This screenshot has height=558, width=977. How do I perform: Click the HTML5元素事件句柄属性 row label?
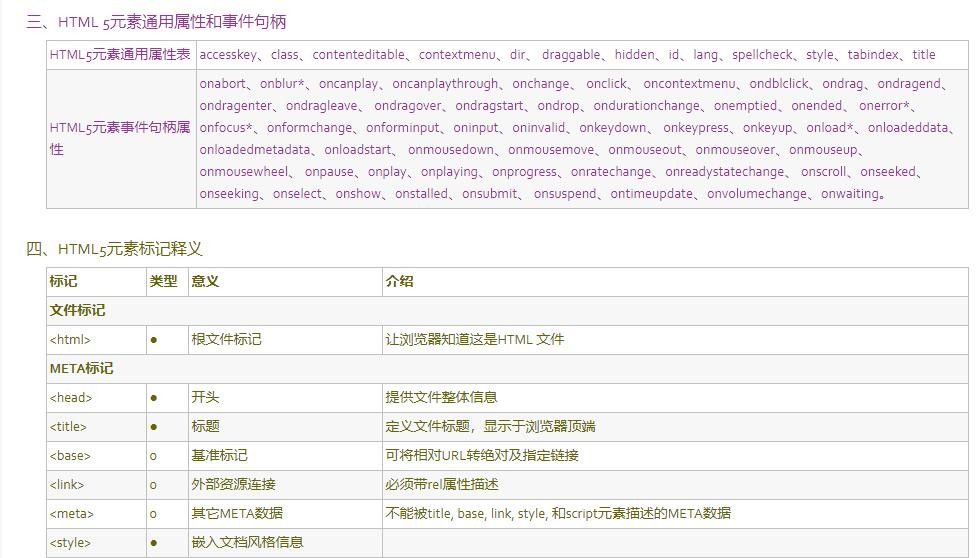(x=120, y=138)
